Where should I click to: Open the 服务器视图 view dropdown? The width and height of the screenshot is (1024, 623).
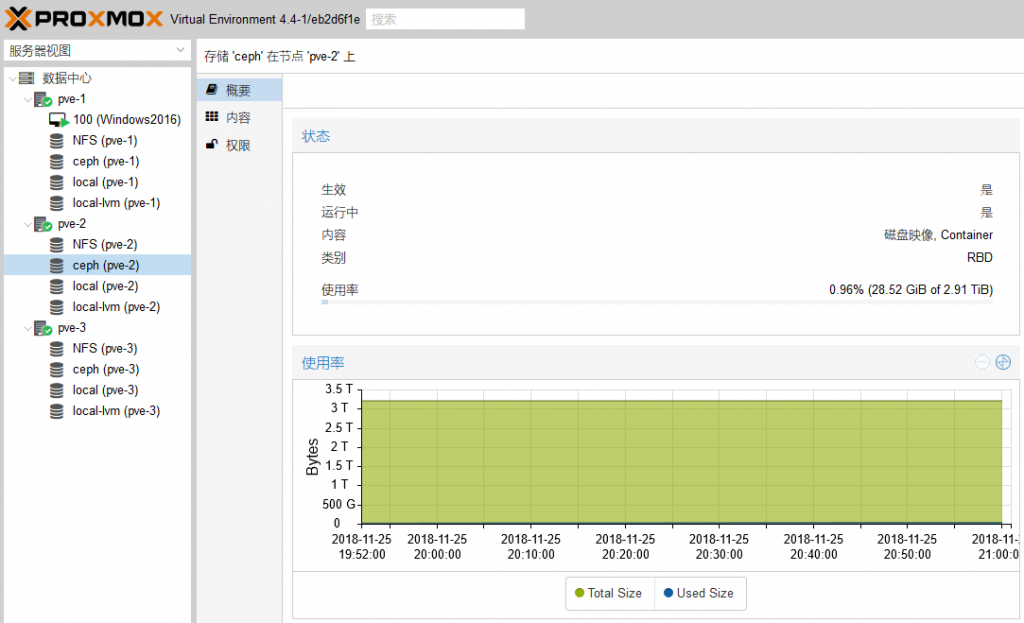[x=97, y=50]
